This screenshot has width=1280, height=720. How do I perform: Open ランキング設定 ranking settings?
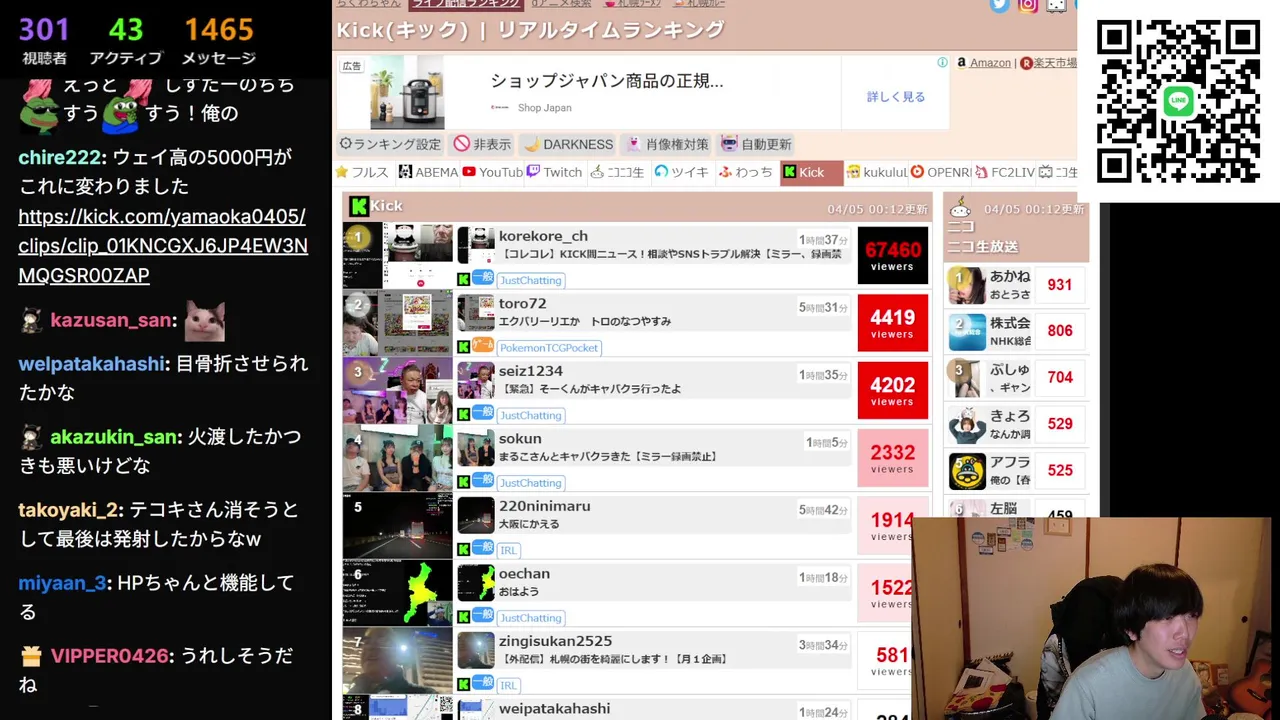[390, 144]
